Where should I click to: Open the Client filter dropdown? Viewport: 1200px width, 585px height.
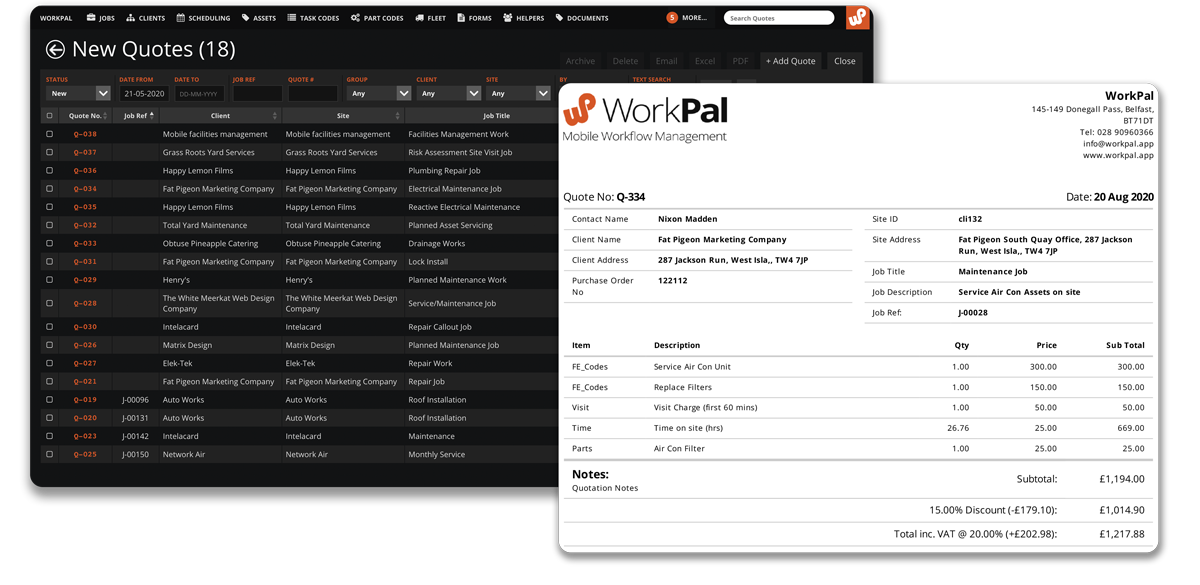pyautogui.click(x=449, y=93)
